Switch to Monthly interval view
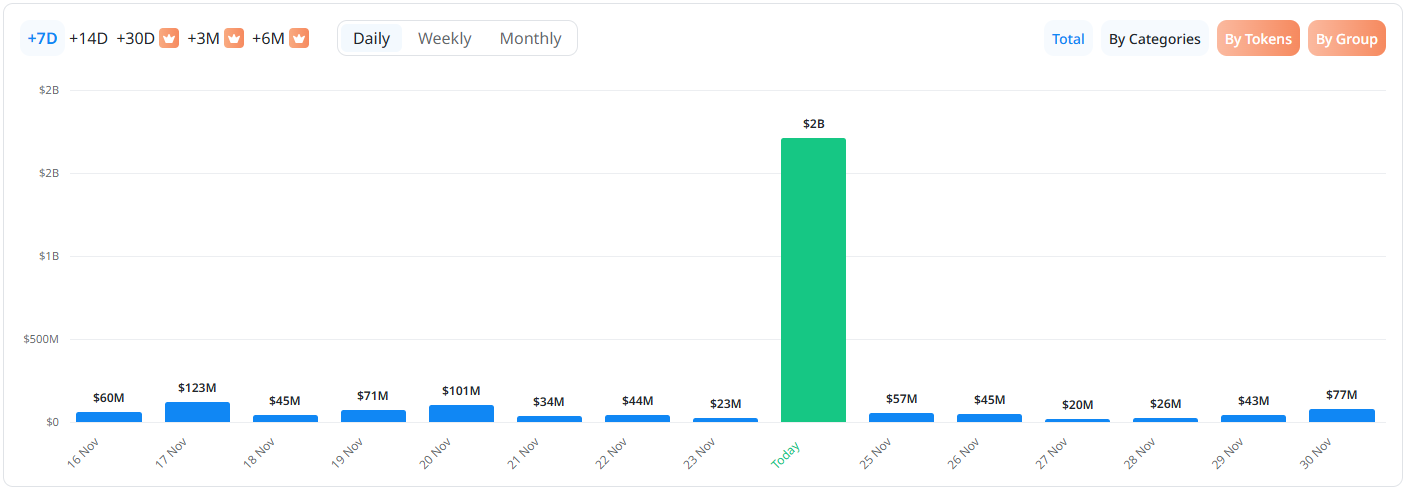The image size is (1411, 490). 530,38
